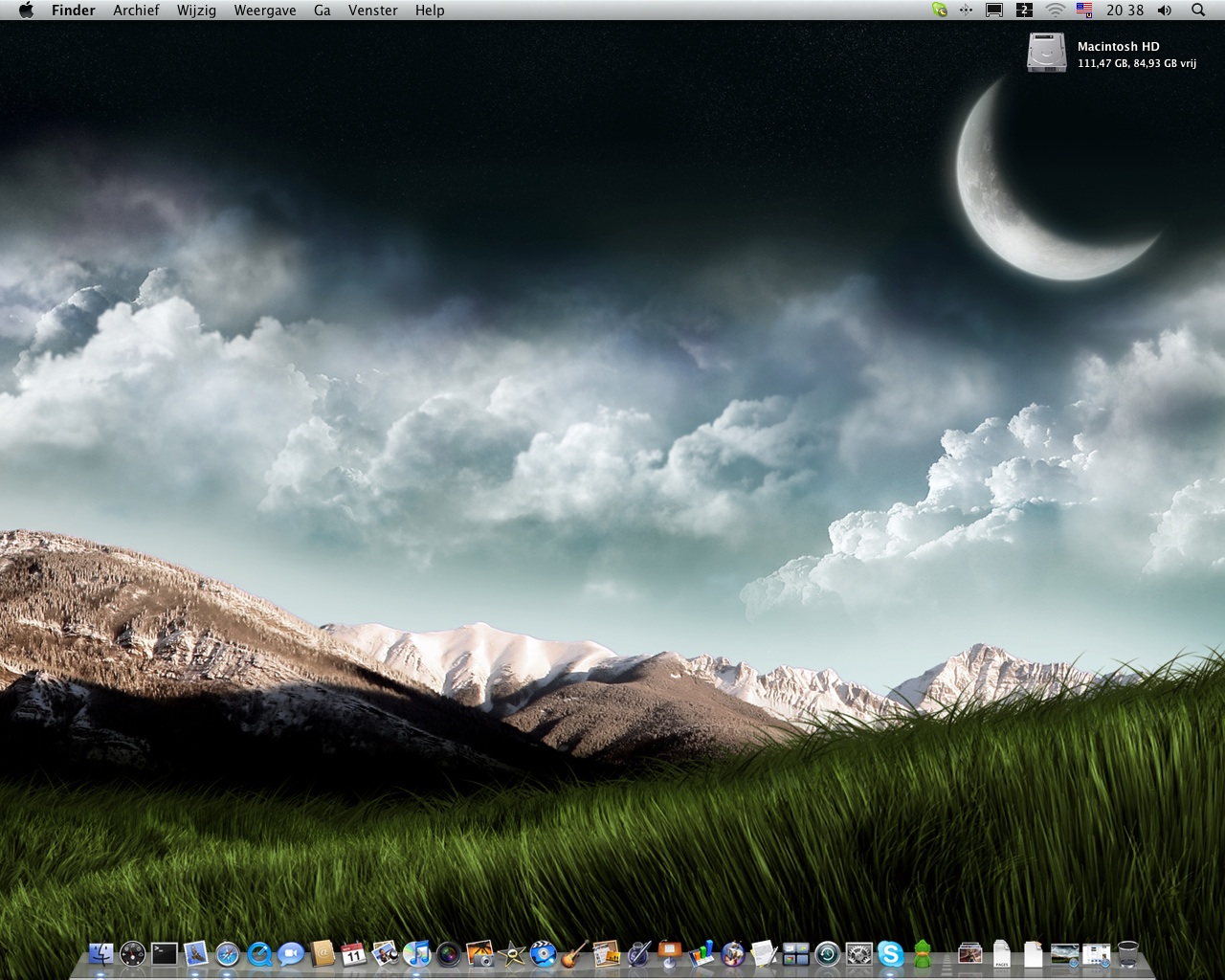Viewport: 1225px width, 980px height.
Task: Launch Keynote podium icon
Action: click(669, 953)
